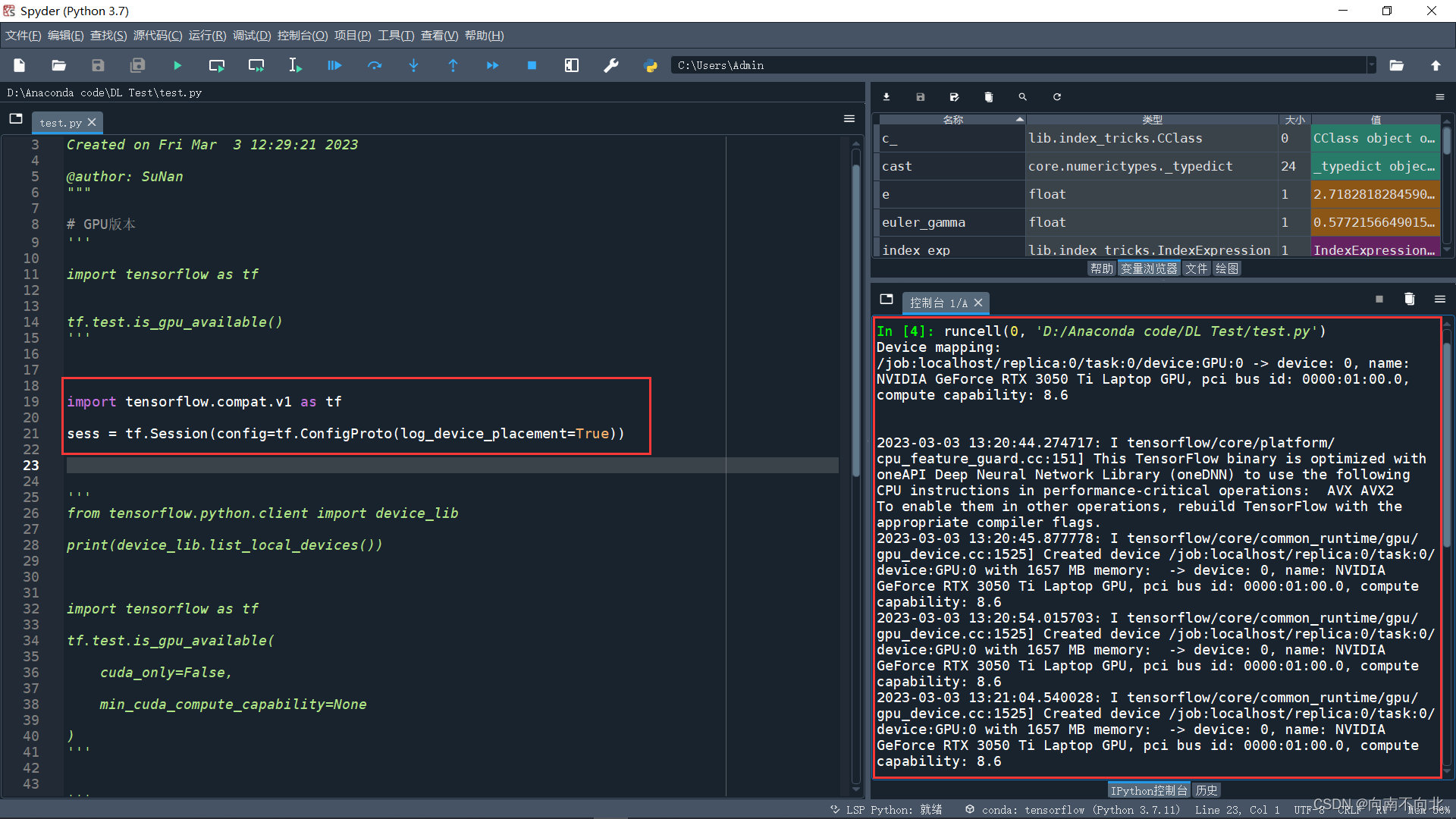This screenshot has width=1456, height=819.
Task: Create a new file from the toolbar
Action: coord(20,66)
